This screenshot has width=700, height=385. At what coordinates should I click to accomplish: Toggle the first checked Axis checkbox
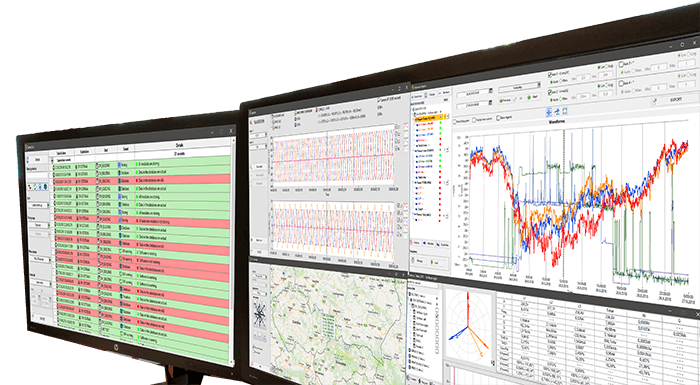pos(550,75)
